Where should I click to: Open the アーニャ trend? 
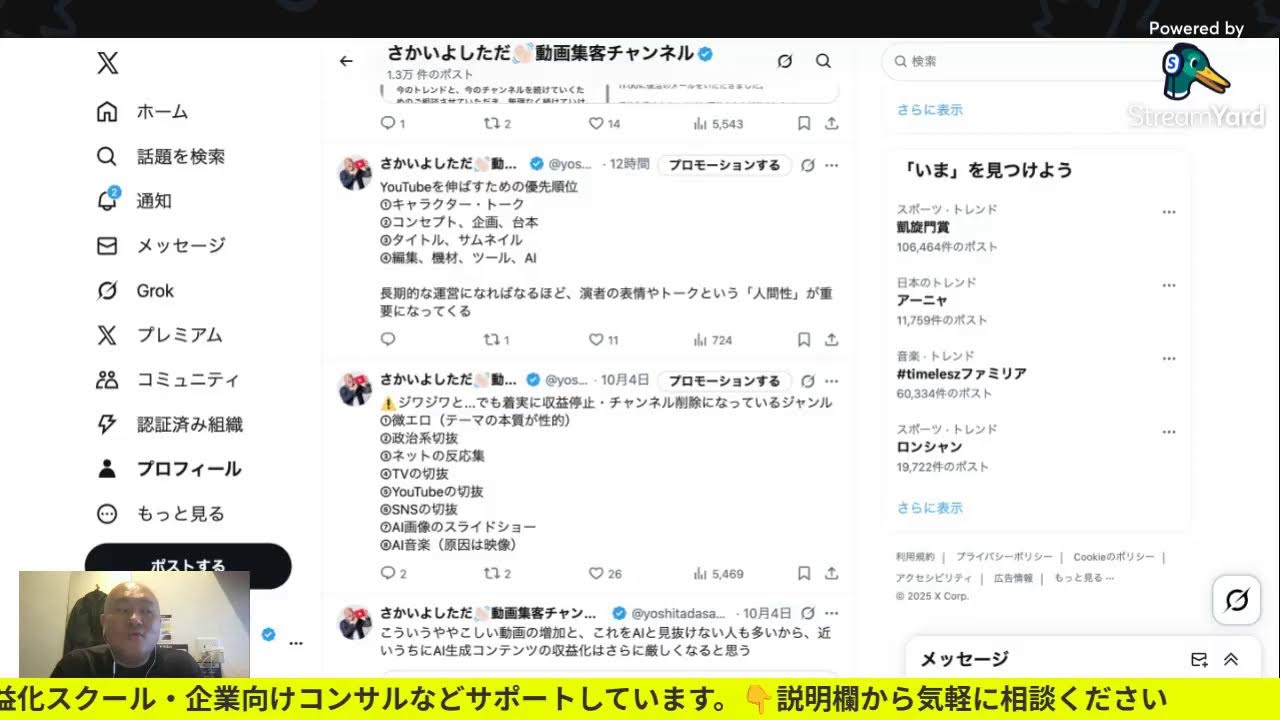click(x=922, y=301)
